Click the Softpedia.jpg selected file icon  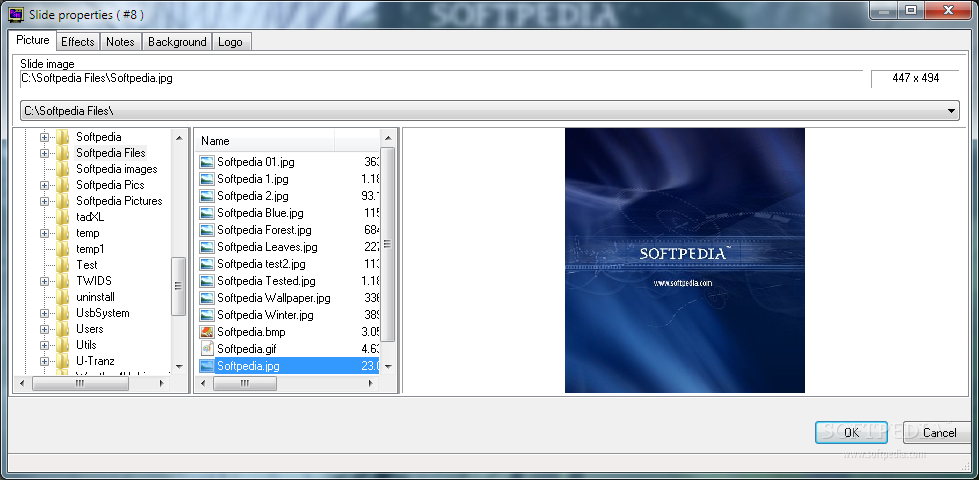tap(207, 366)
